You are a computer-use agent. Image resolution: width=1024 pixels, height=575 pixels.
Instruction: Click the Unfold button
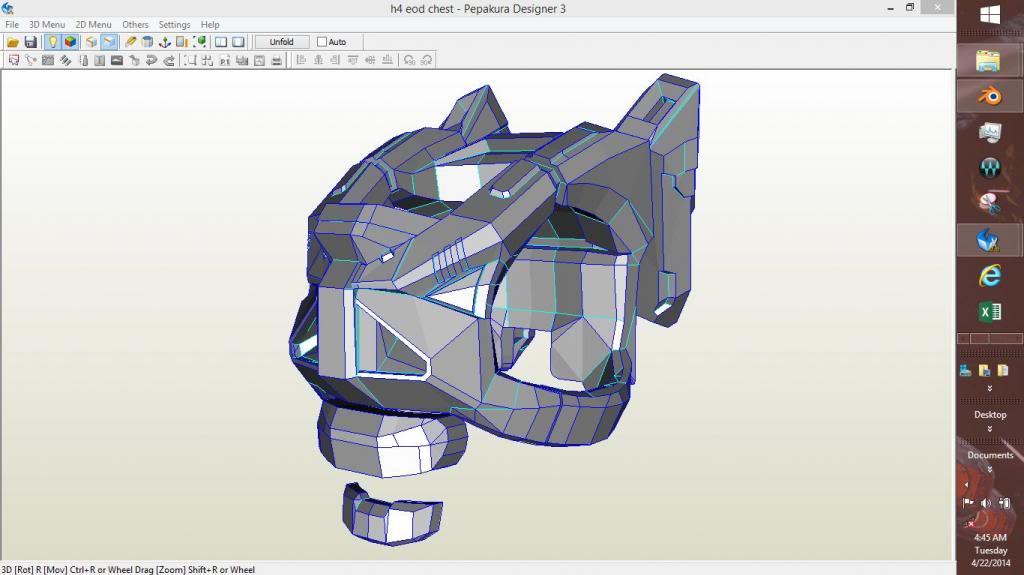(281, 42)
